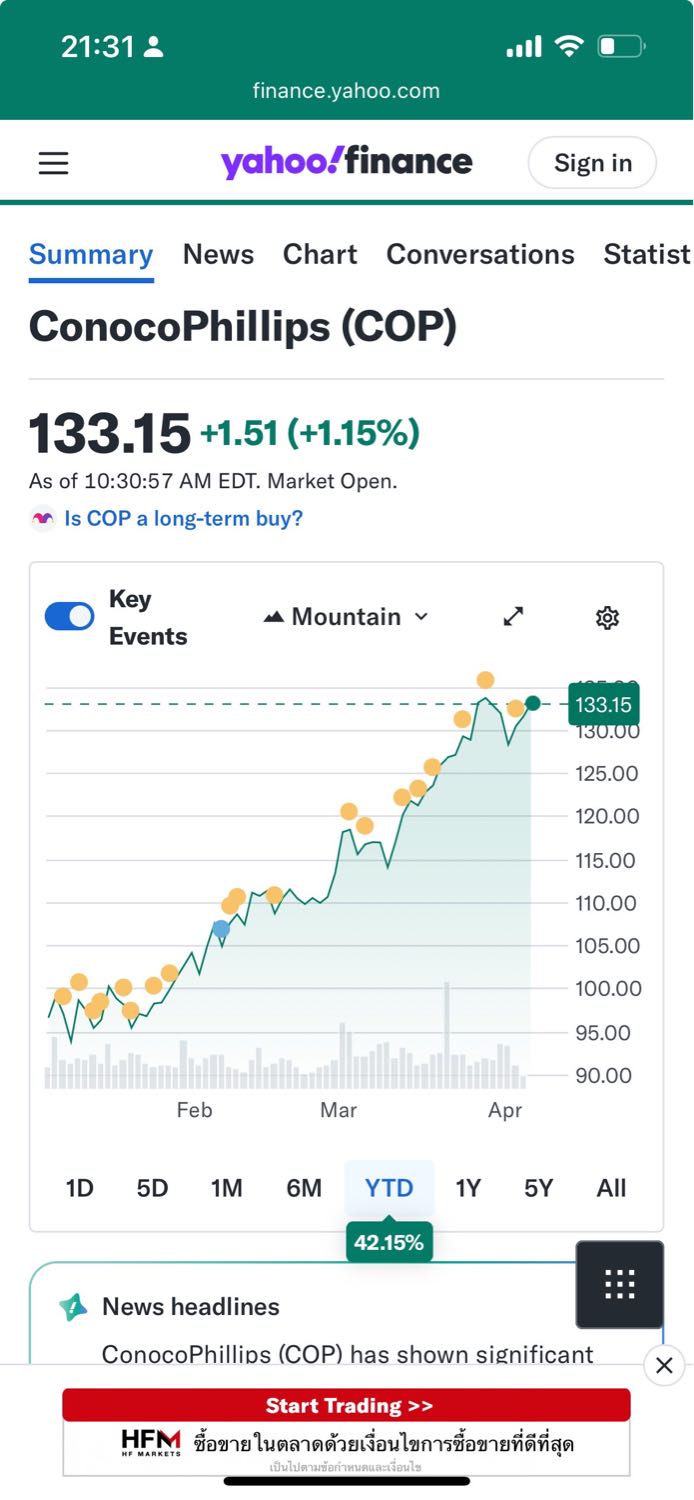The height and width of the screenshot is (1500, 694).
Task: Open the Mountain chart type dropdown
Action: tap(346, 617)
